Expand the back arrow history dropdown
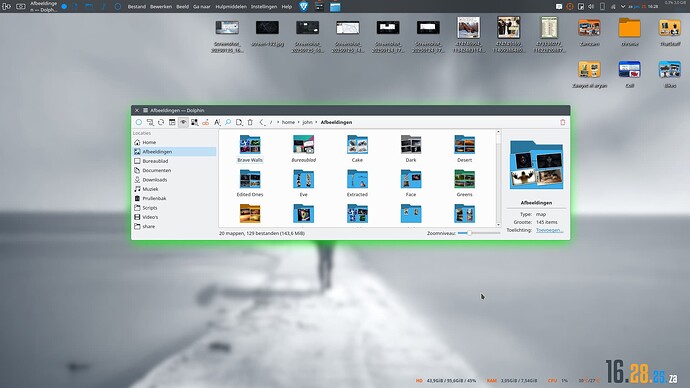The width and height of the screenshot is (690, 388). coord(262,122)
